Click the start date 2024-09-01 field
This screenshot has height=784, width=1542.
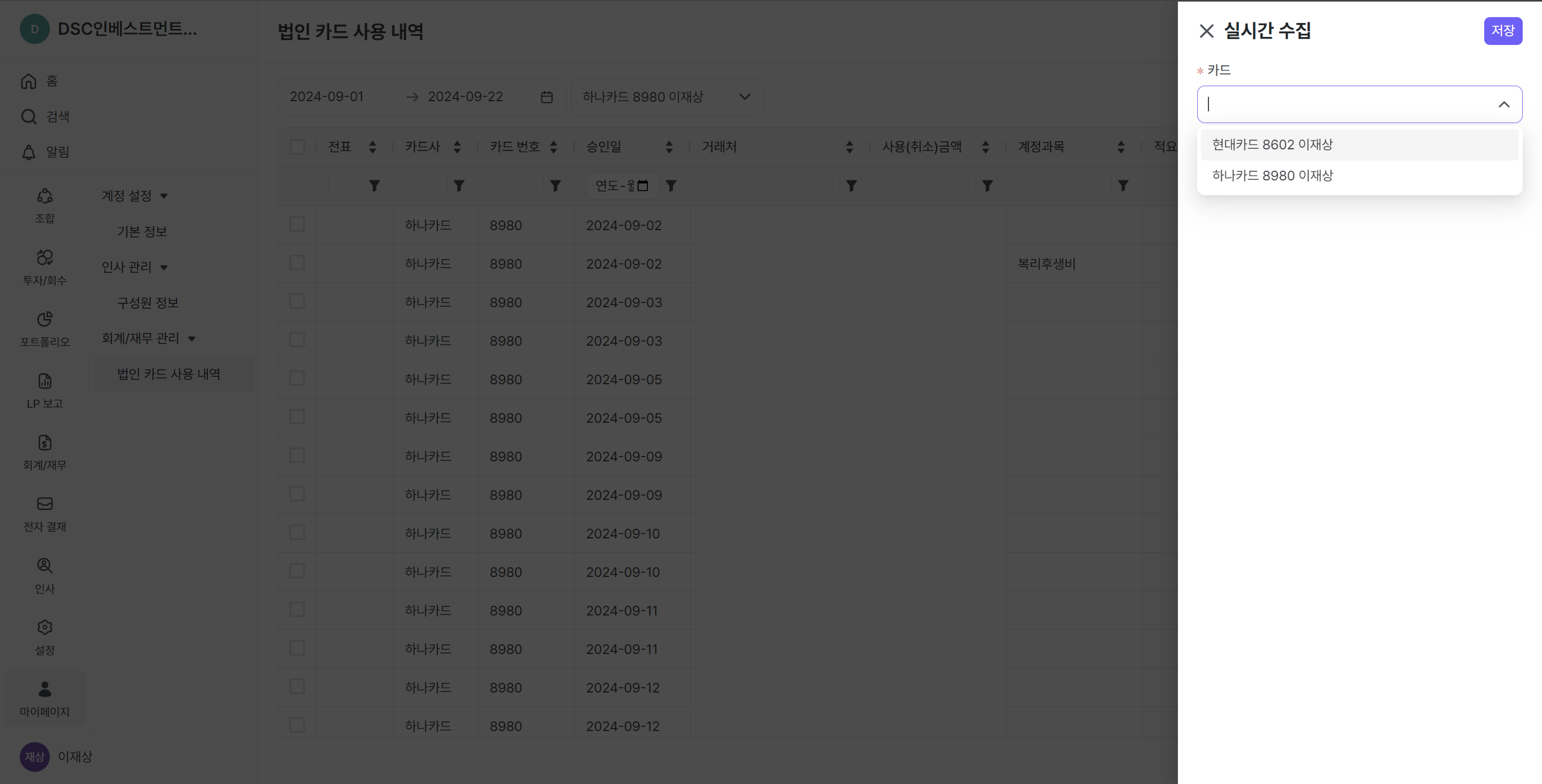click(327, 96)
